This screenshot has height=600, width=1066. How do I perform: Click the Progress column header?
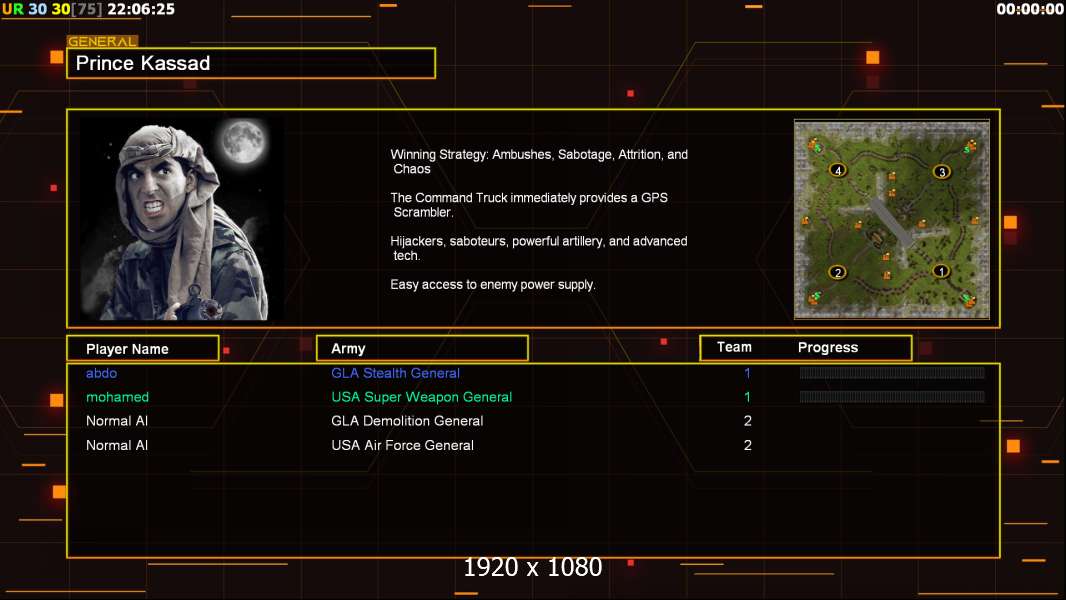coord(828,347)
